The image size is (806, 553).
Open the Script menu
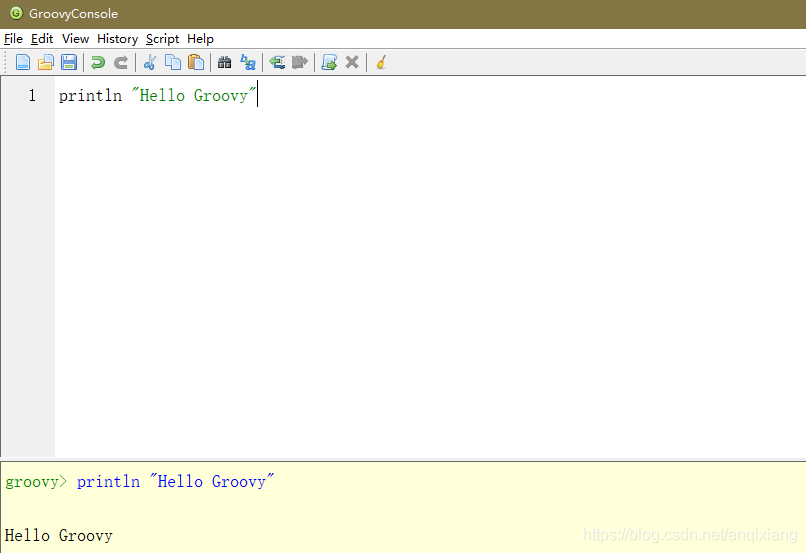[162, 39]
